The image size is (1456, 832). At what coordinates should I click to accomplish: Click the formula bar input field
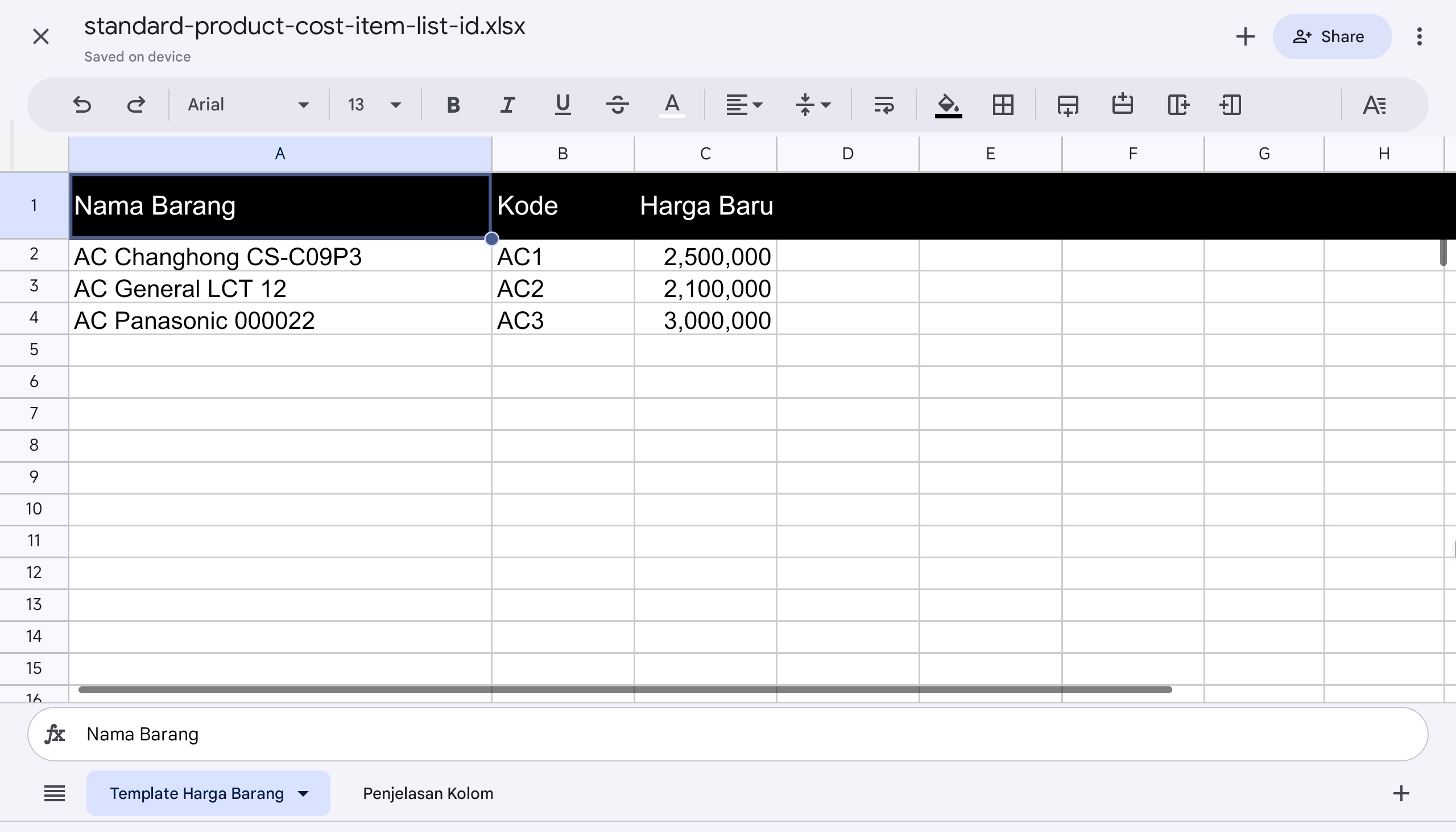pos(742,734)
